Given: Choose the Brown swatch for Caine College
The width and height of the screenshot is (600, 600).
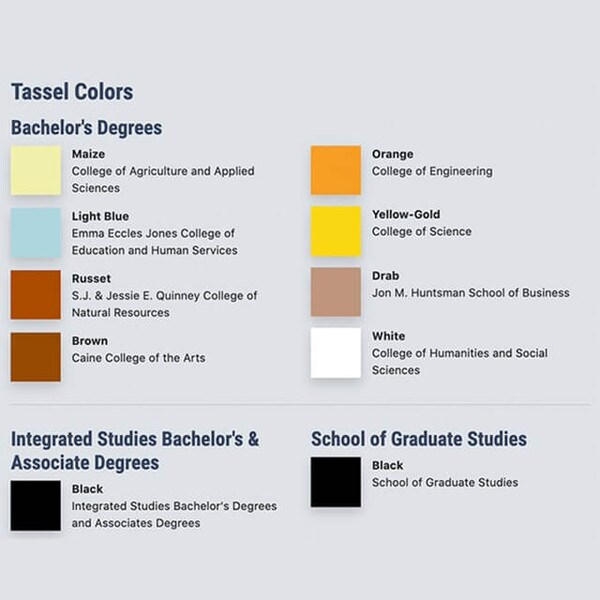Looking at the screenshot, I should coord(36,357).
